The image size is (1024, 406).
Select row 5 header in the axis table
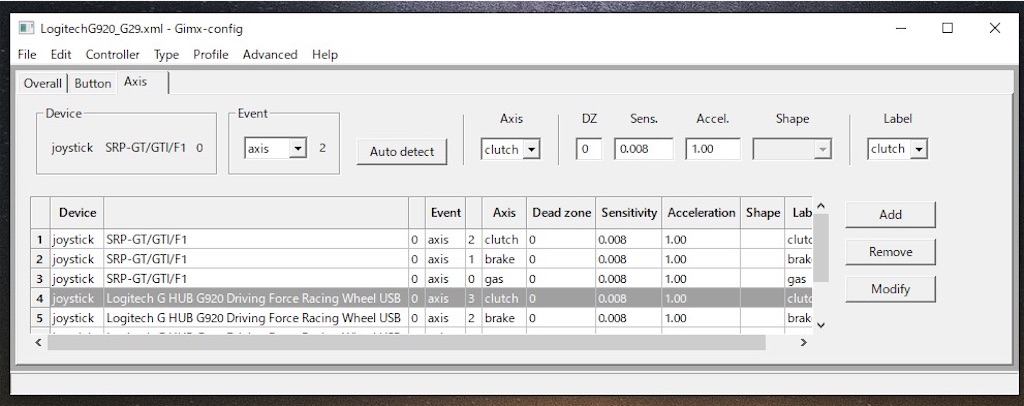tap(40, 318)
